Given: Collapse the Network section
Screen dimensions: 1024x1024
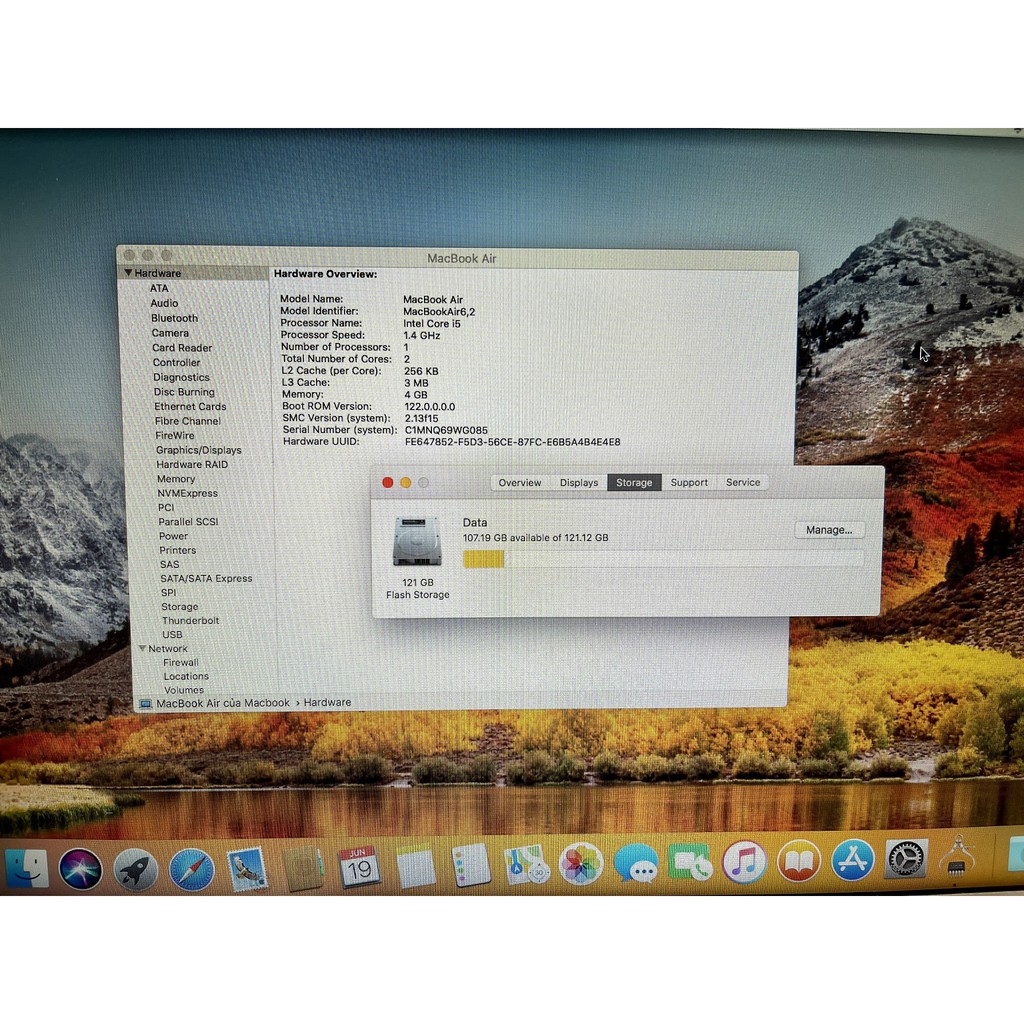Looking at the screenshot, I should pyautogui.click(x=141, y=648).
